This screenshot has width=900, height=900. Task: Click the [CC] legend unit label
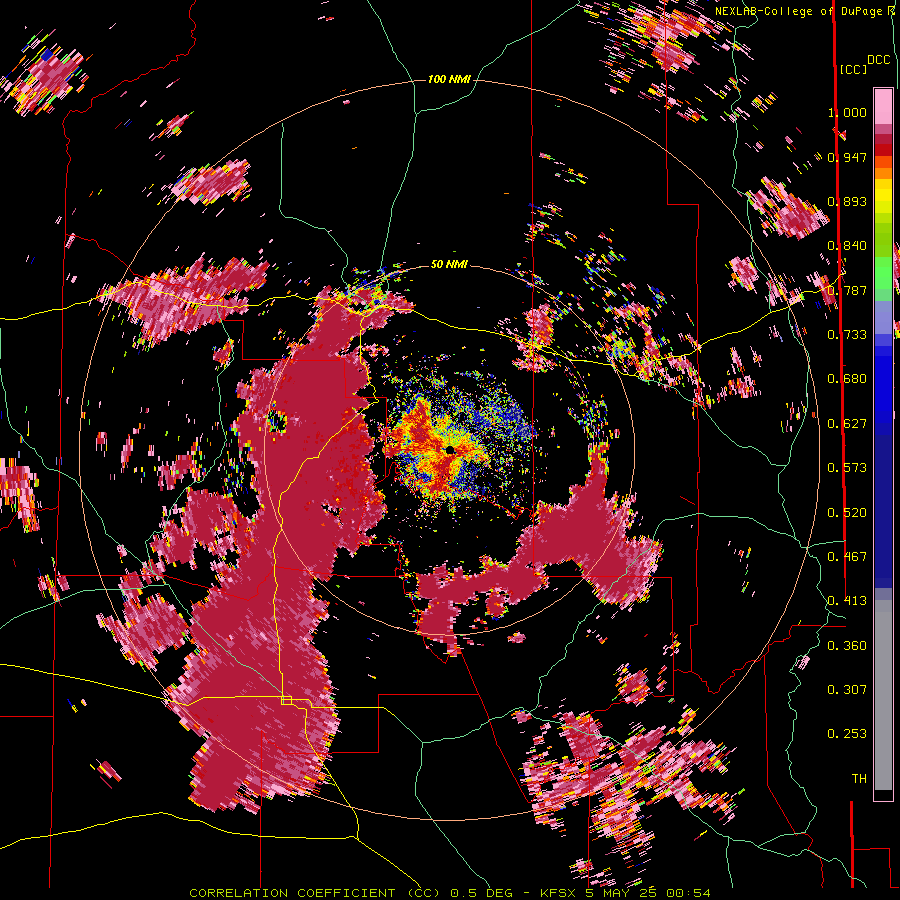853,69
